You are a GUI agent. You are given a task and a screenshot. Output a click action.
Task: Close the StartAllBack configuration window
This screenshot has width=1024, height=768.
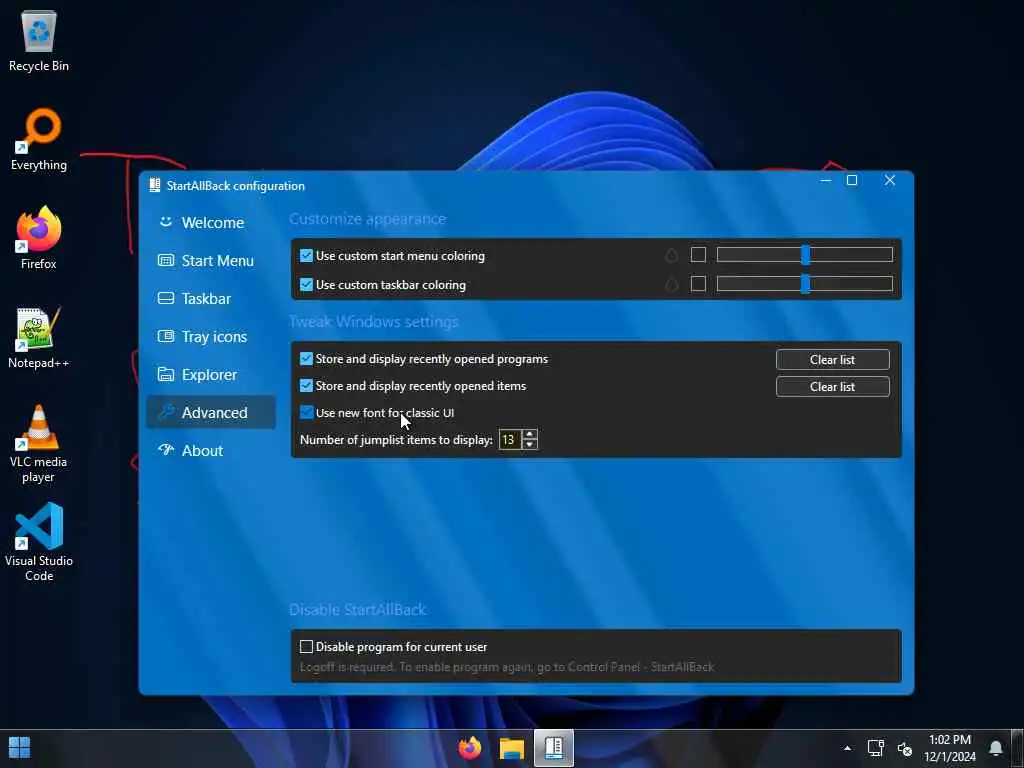point(889,180)
